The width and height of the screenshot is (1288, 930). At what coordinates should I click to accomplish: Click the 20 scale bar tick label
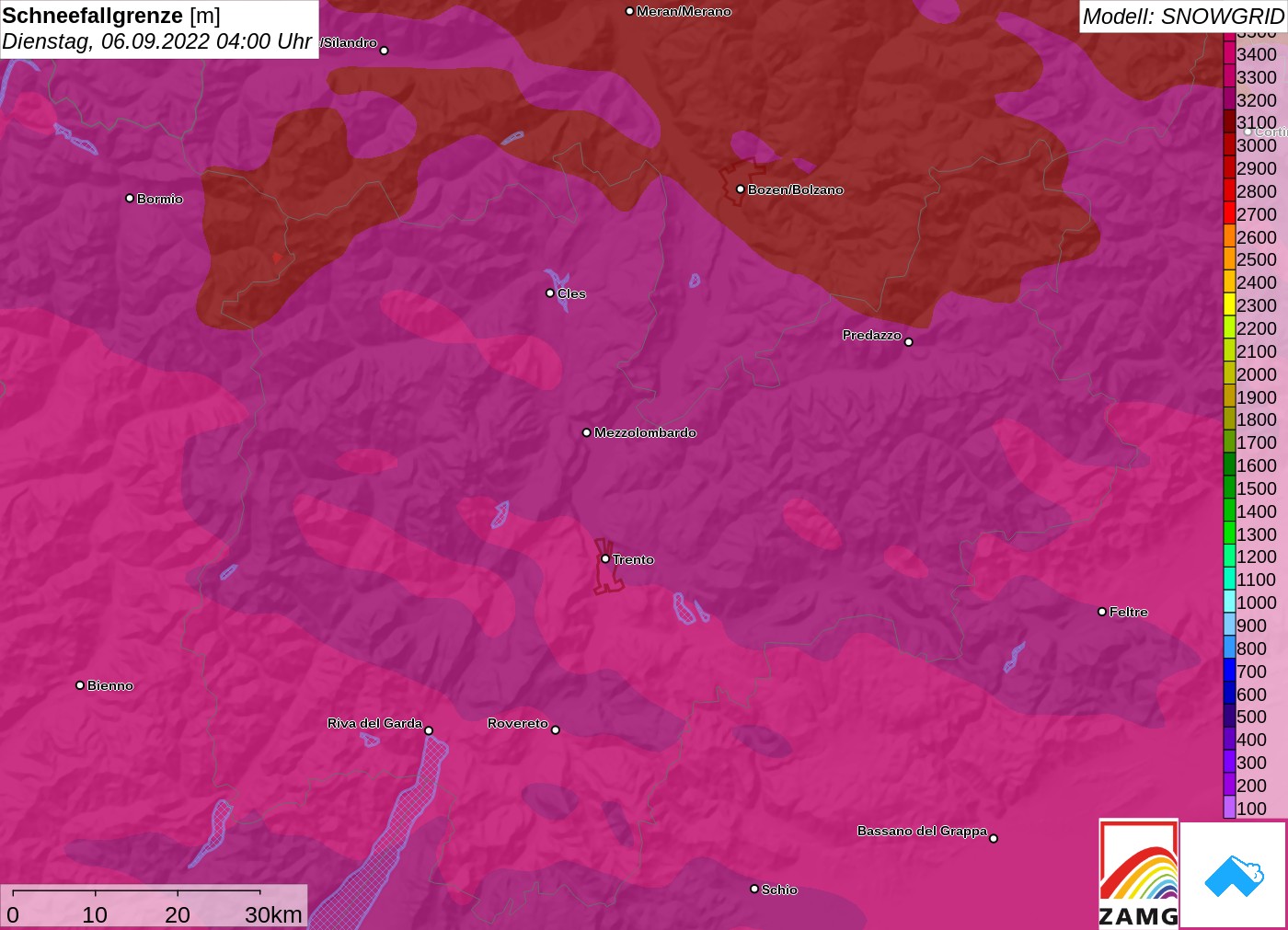(x=178, y=914)
